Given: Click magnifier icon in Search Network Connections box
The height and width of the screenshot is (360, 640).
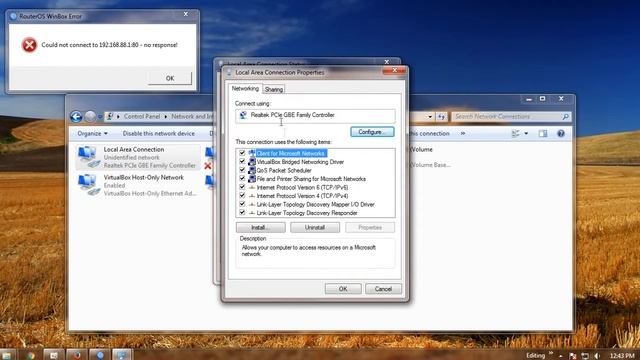Looking at the screenshot, I should click(565, 117).
